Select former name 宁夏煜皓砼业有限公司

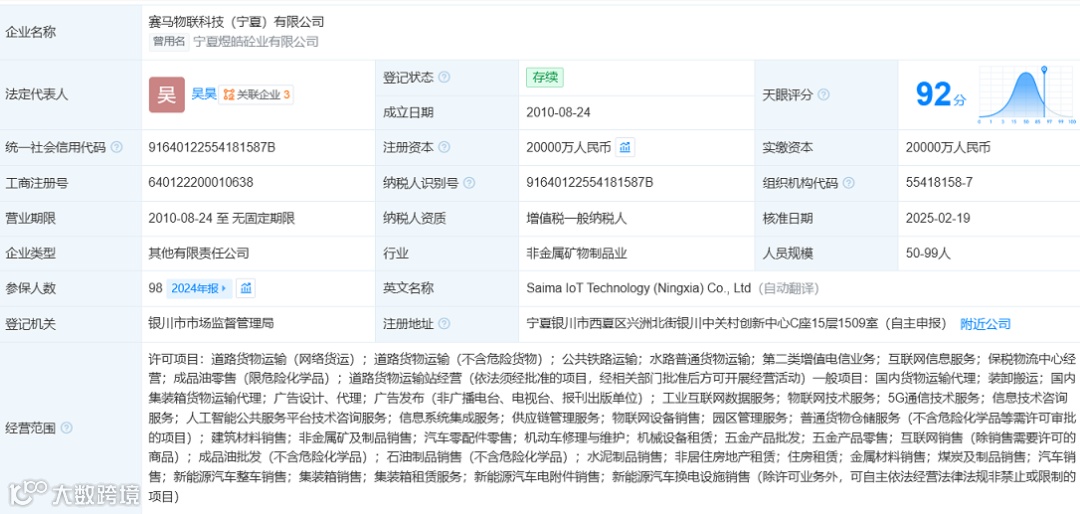pos(256,41)
